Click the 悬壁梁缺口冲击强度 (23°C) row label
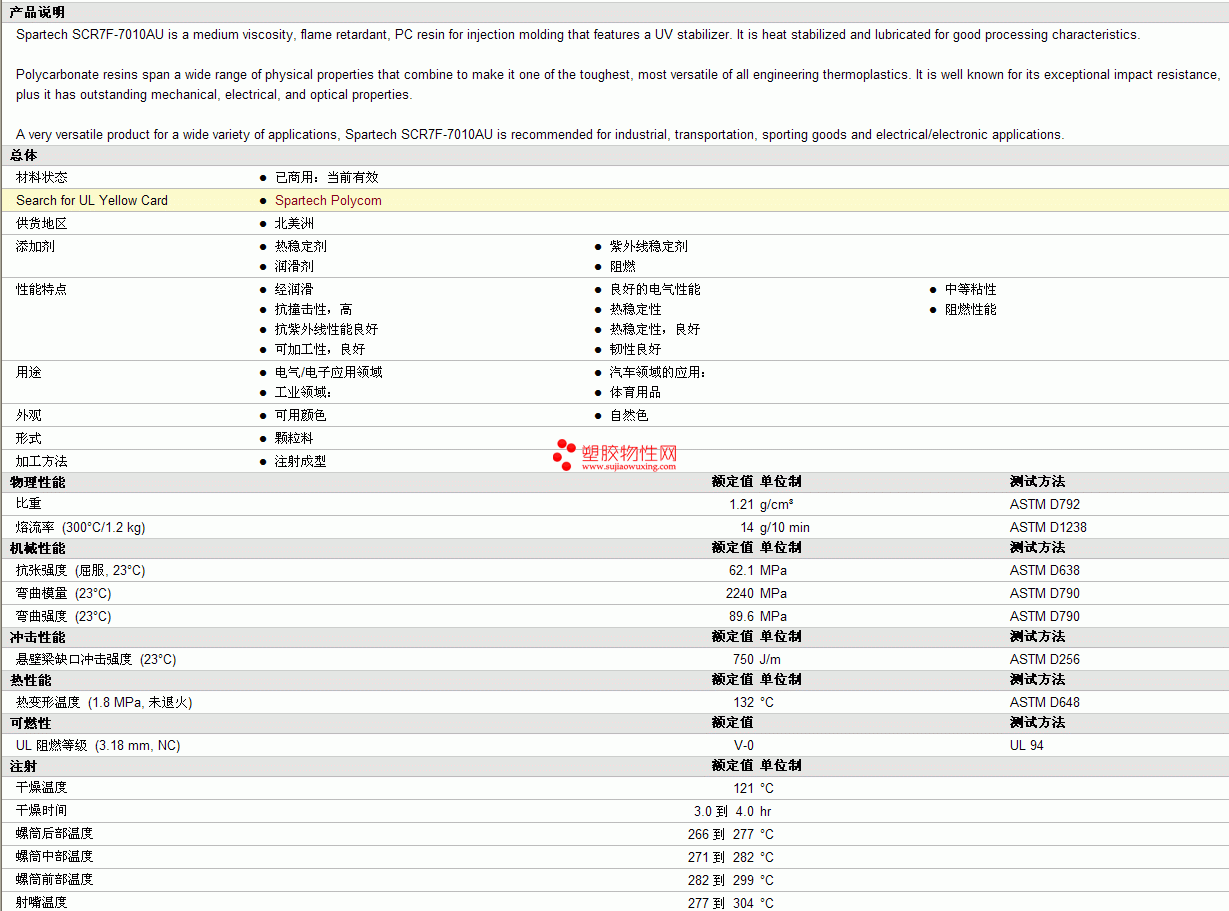The image size is (1229, 911). click(96, 659)
